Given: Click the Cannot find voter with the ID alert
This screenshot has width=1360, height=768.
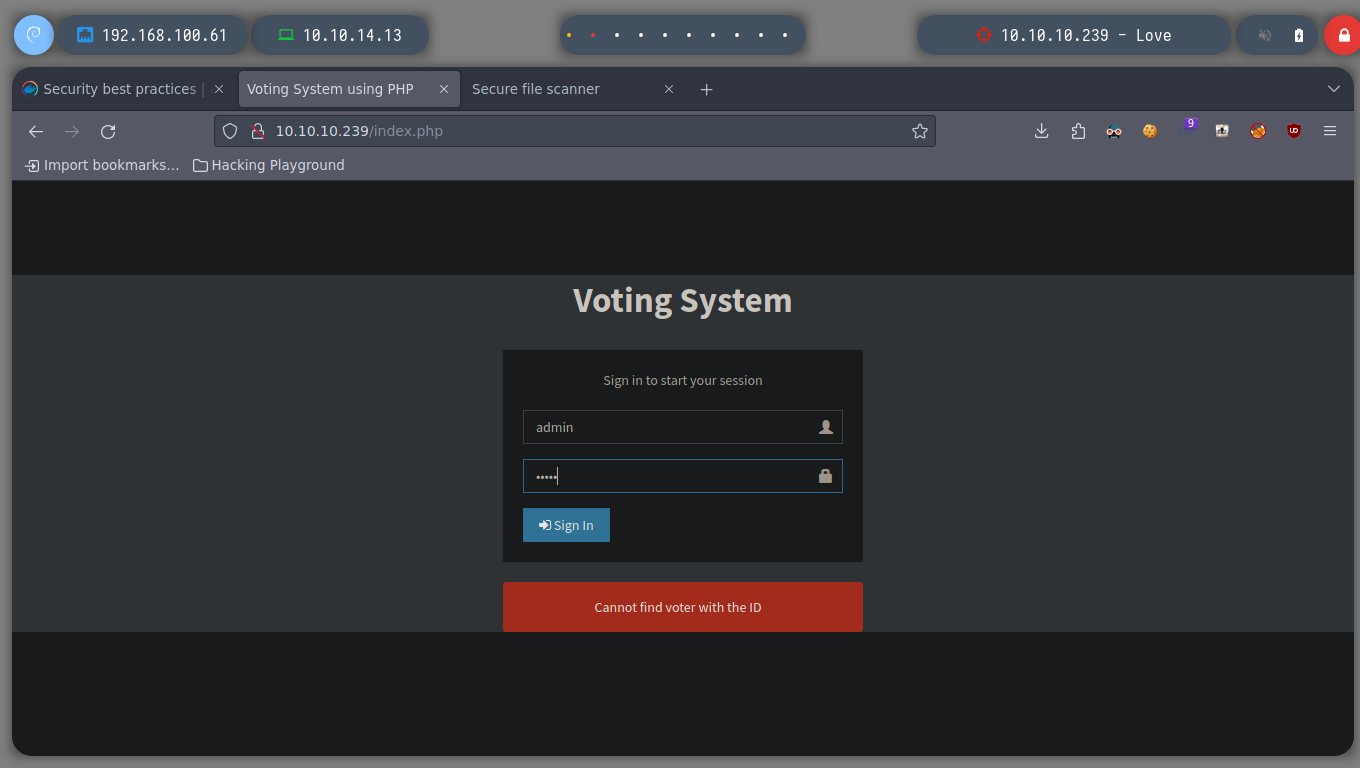Looking at the screenshot, I should pos(683,607).
